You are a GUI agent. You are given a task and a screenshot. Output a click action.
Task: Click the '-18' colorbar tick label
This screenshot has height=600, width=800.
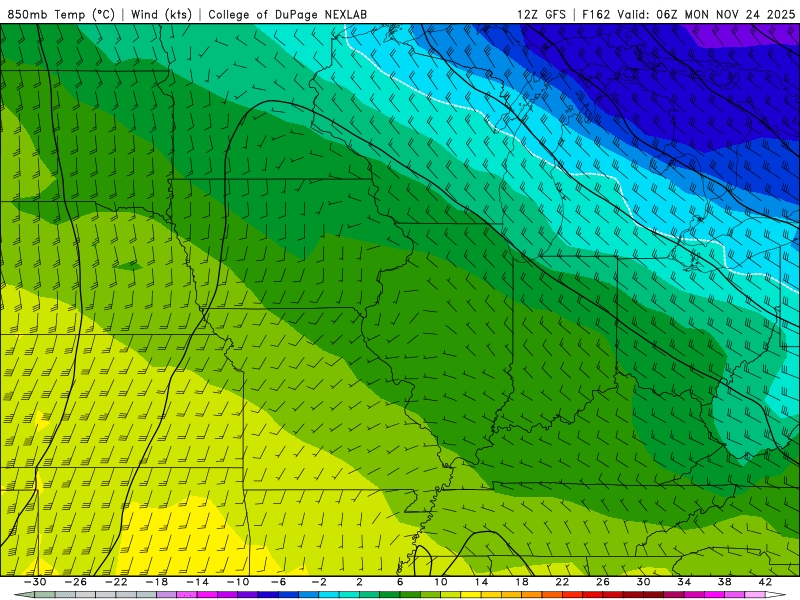pyautogui.click(x=157, y=582)
